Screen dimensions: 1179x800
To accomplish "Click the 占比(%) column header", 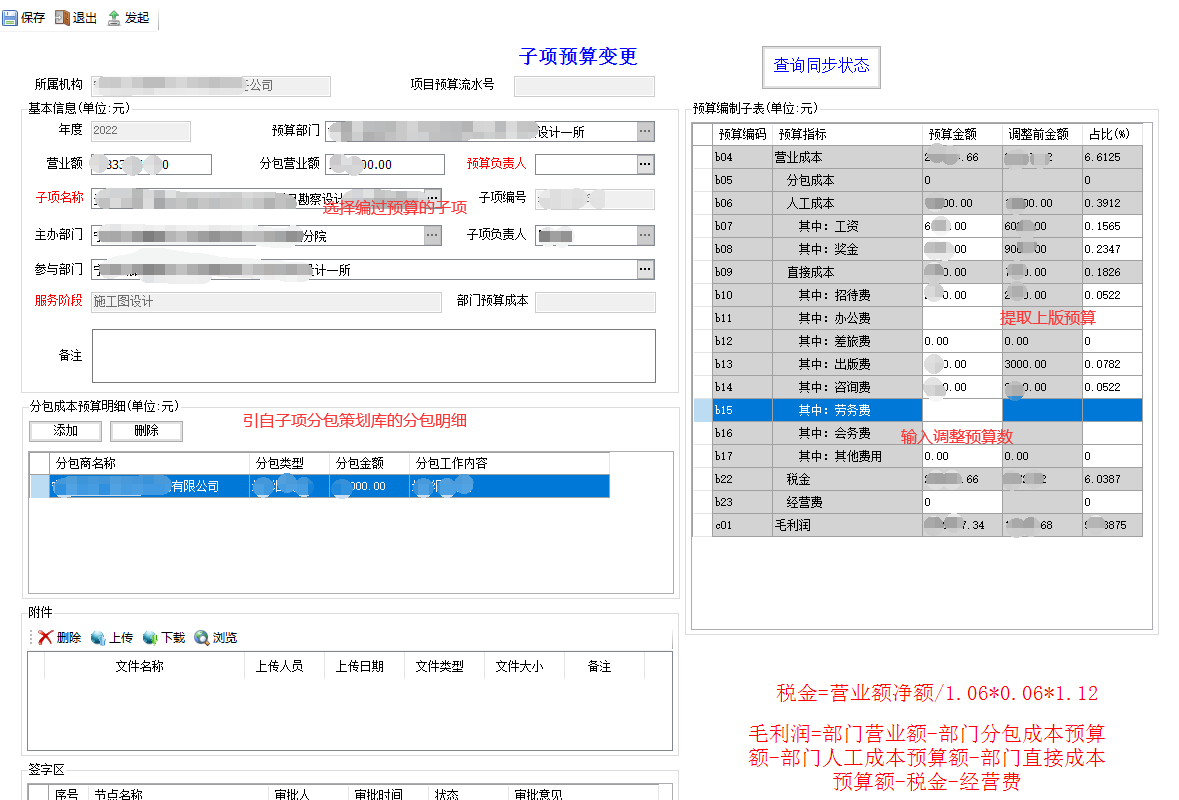I will 1112,135.
